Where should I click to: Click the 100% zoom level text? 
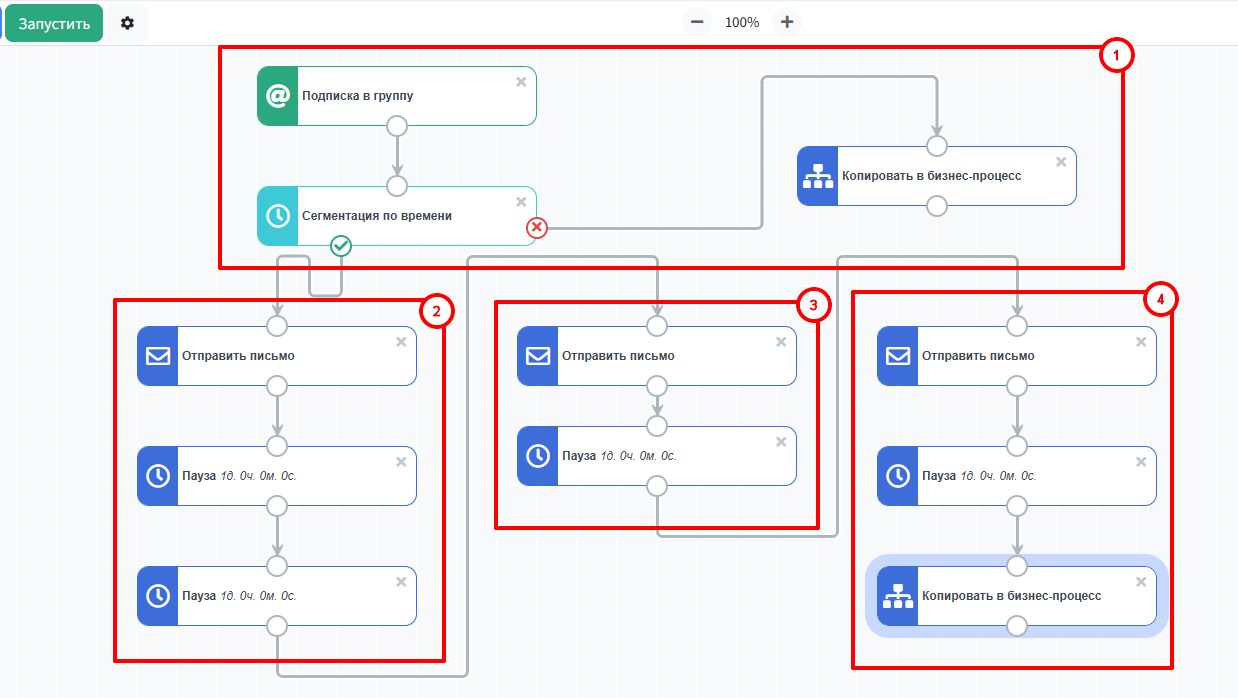point(742,22)
